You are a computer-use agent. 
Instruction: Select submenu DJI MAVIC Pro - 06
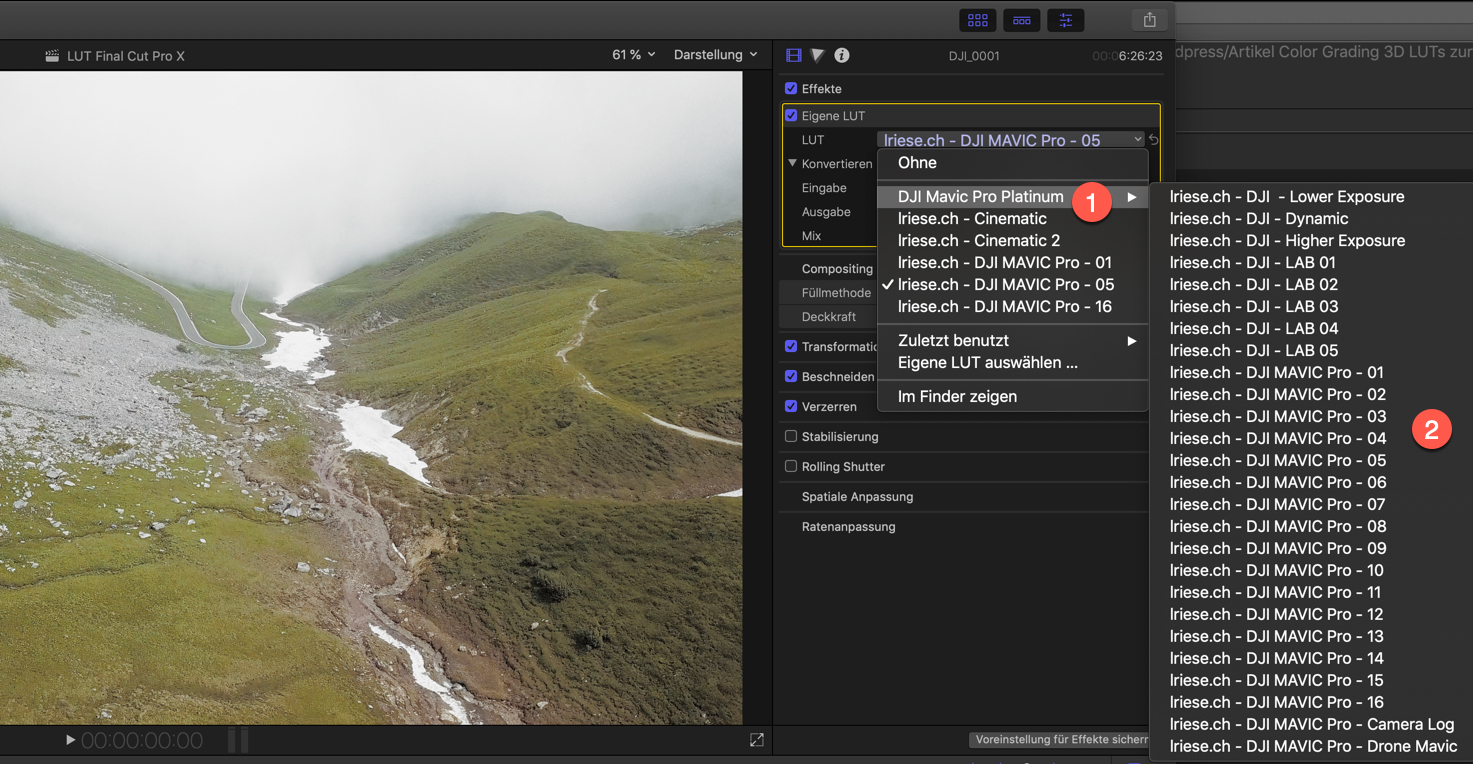(1311, 483)
